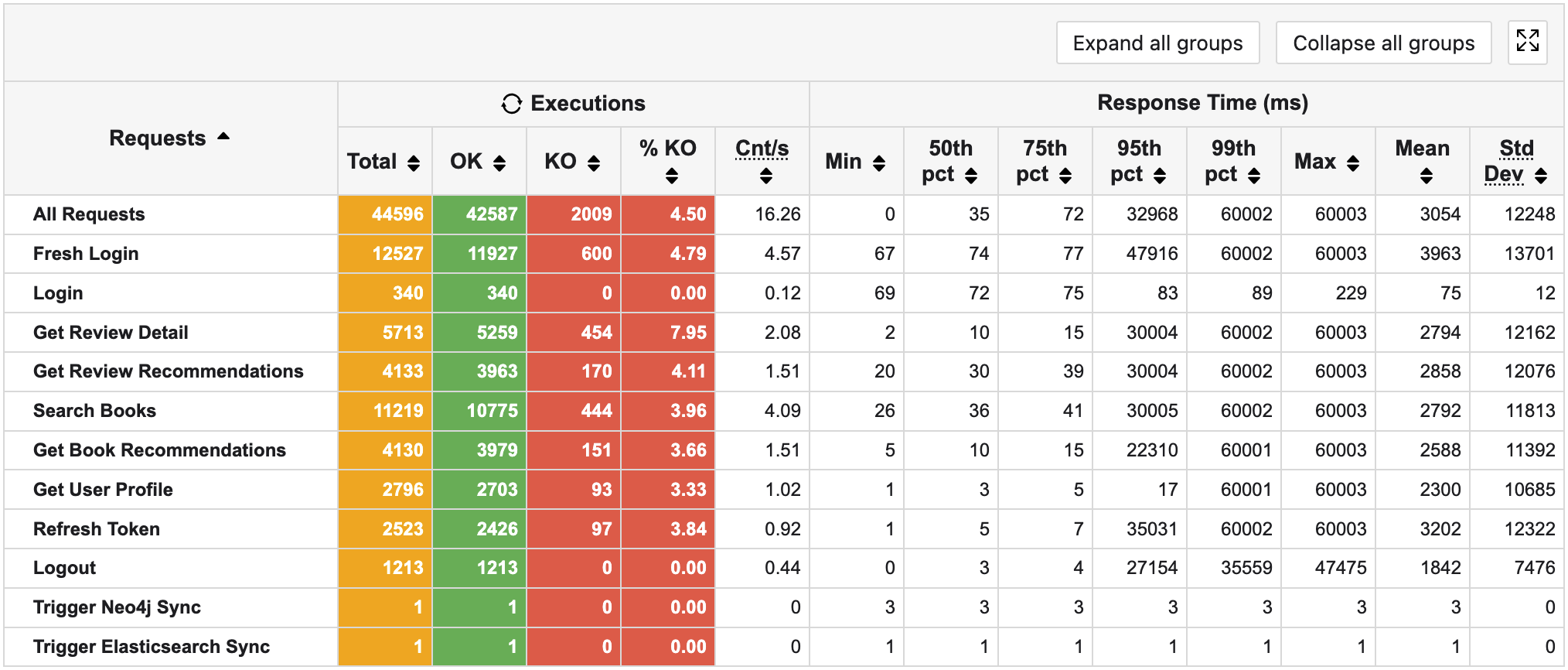Sort by Total column arrows

tap(414, 162)
